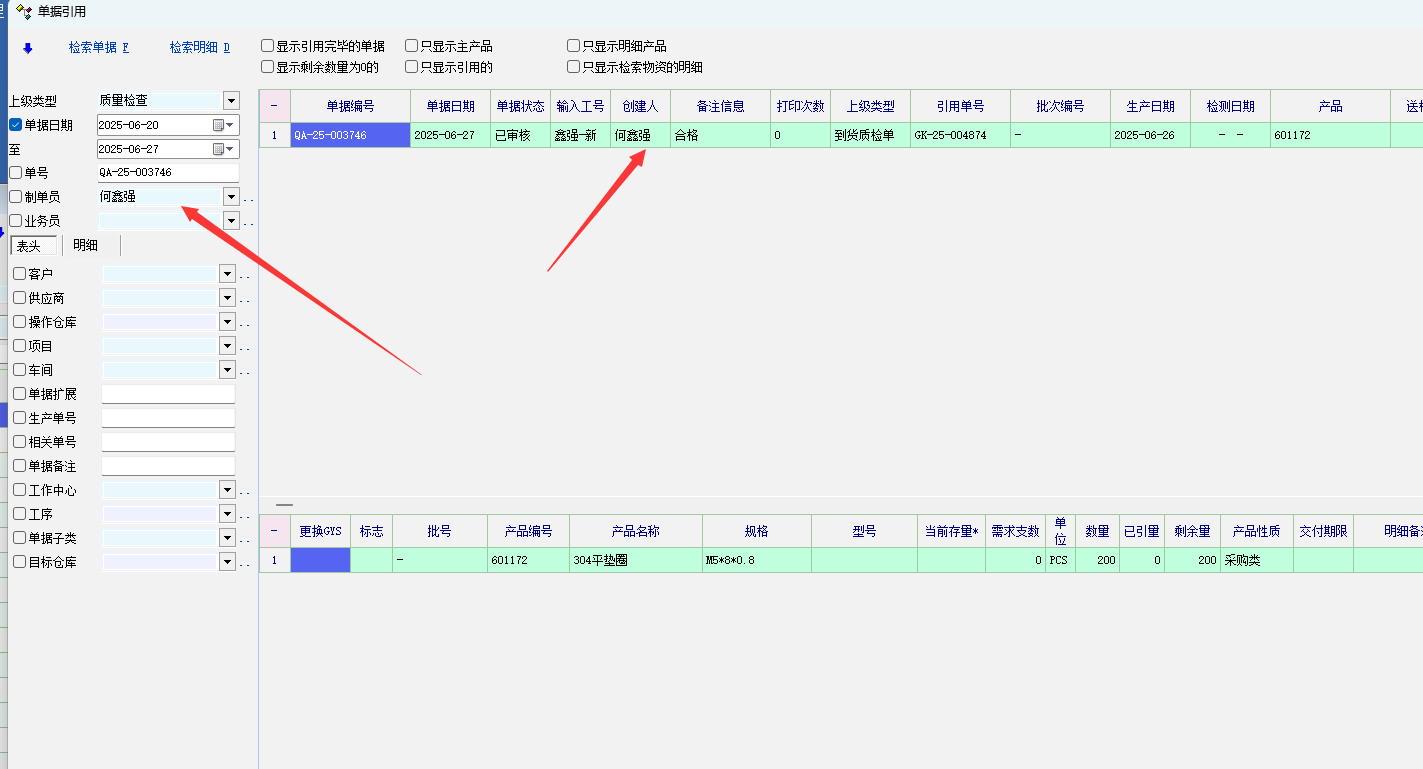Open calendar picker for end date 2025-06-27

tap(219, 149)
